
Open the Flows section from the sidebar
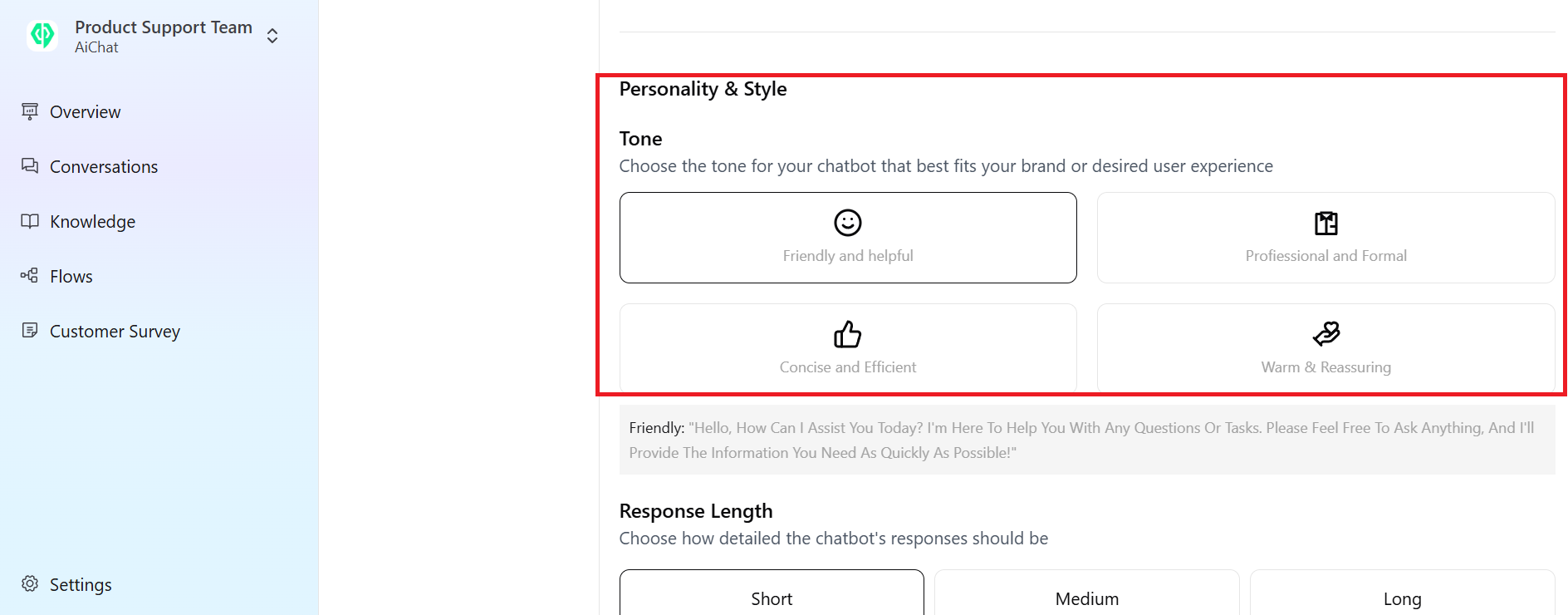[x=71, y=276]
